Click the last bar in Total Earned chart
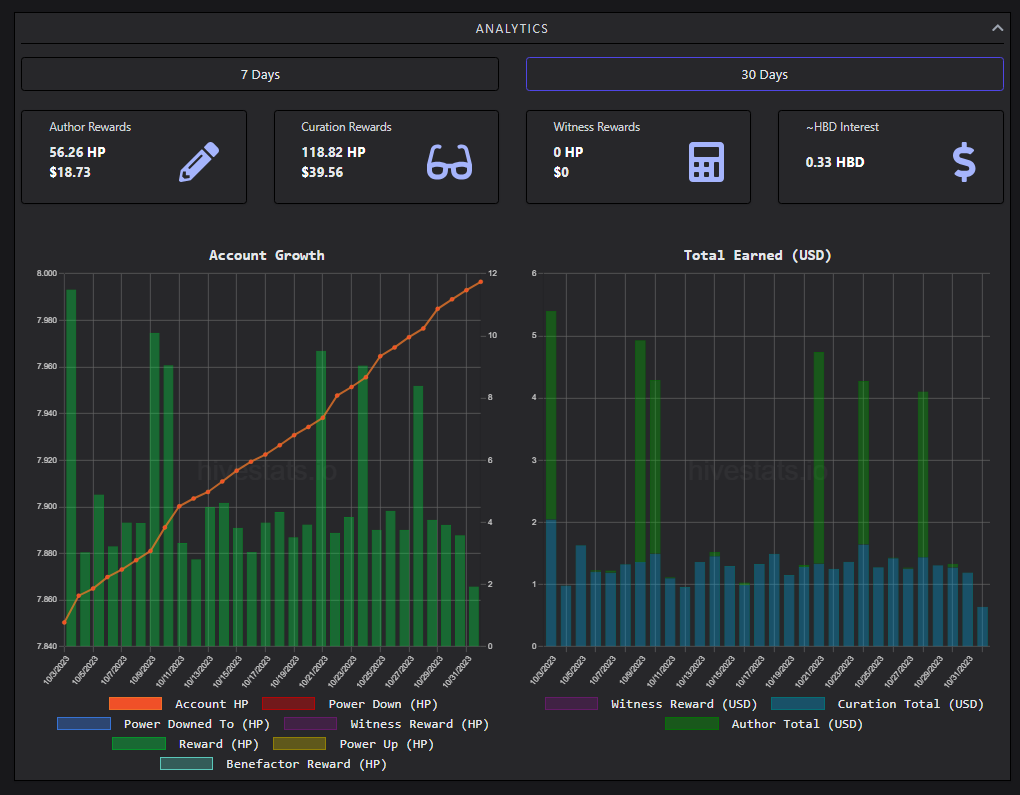The image size is (1020, 795). (x=982, y=627)
